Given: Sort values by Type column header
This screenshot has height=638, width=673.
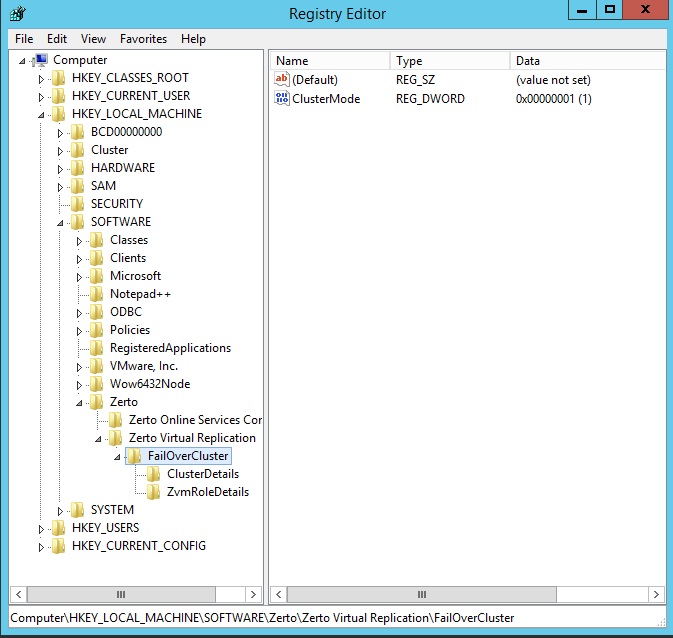Looking at the screenshot, I should (x=450, y=61).
